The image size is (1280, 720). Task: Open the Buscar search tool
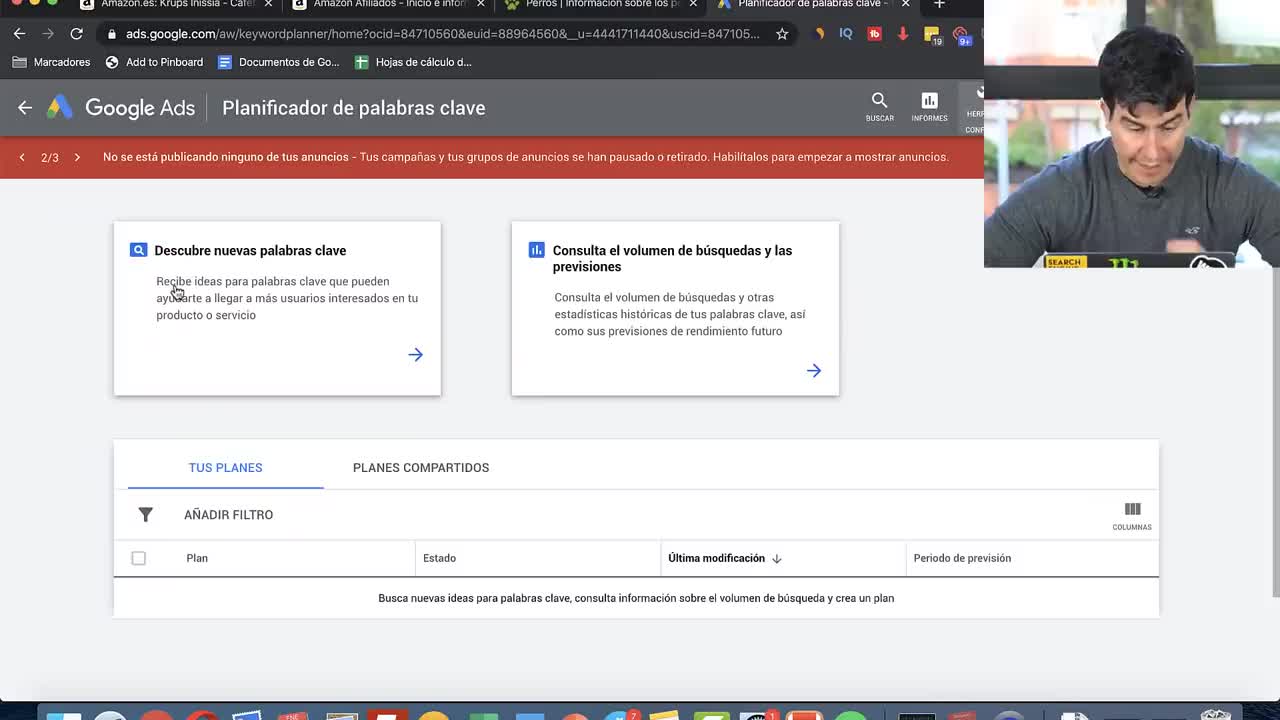click(x=879, y=107)
